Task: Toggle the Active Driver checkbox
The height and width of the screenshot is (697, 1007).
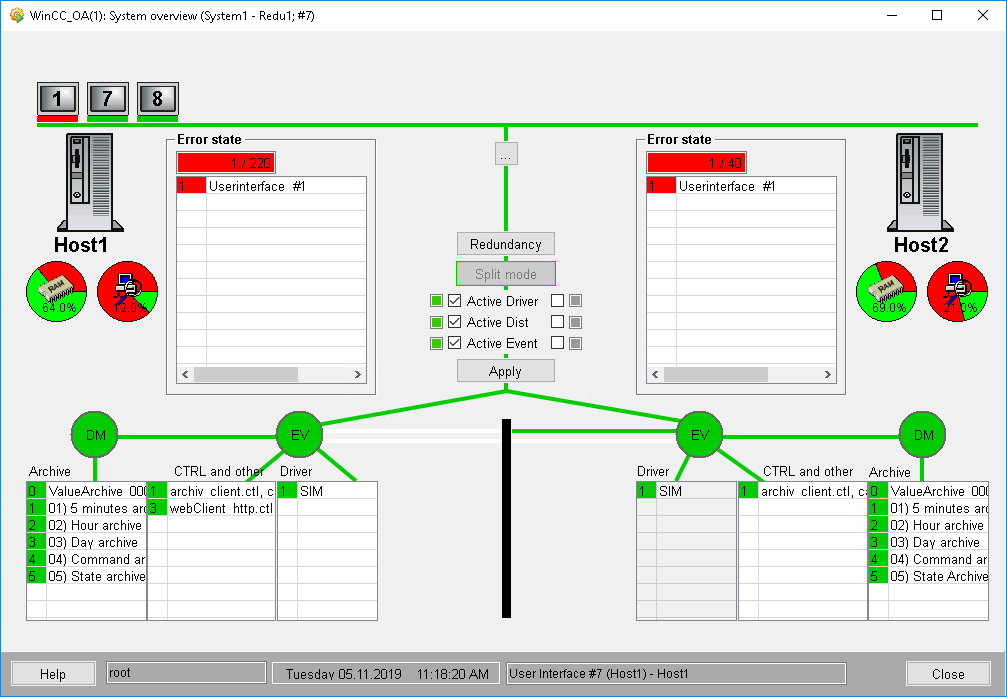Action: (455, 301)
